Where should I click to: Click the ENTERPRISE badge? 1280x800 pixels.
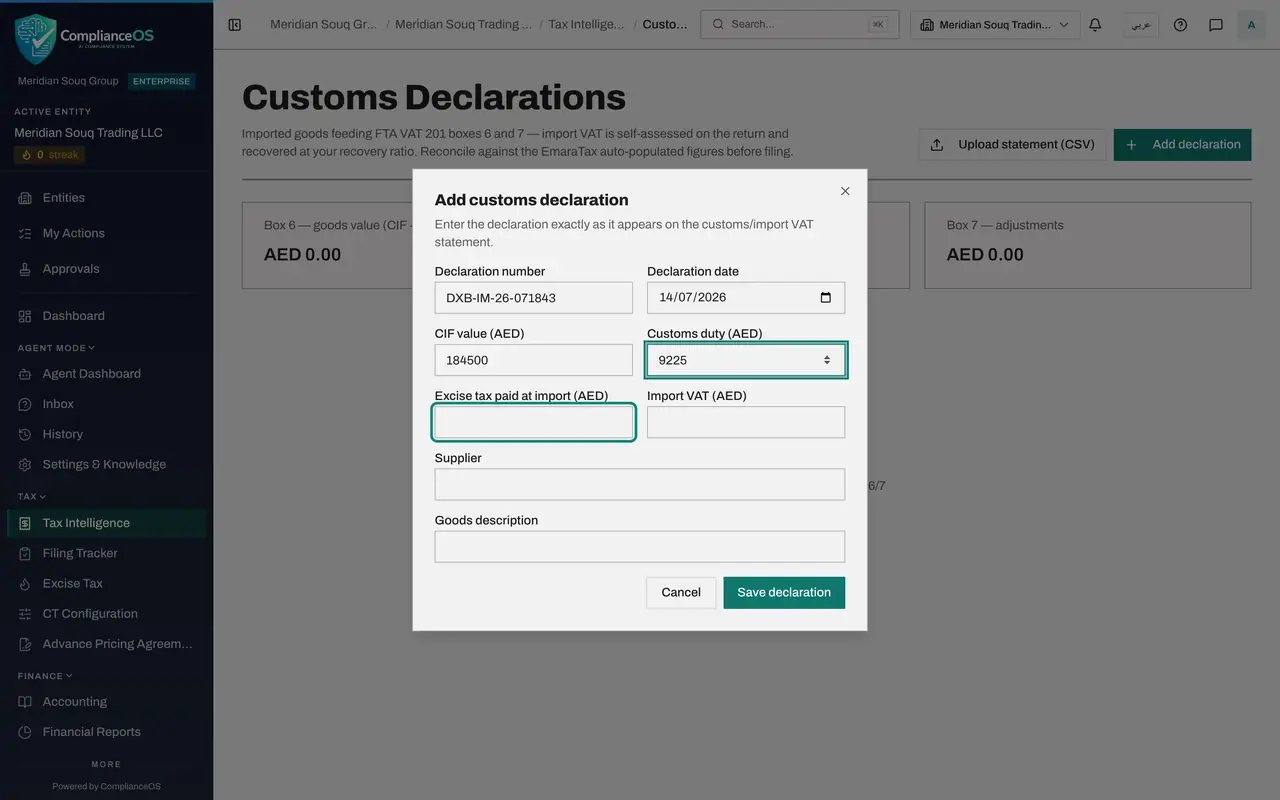161,81
